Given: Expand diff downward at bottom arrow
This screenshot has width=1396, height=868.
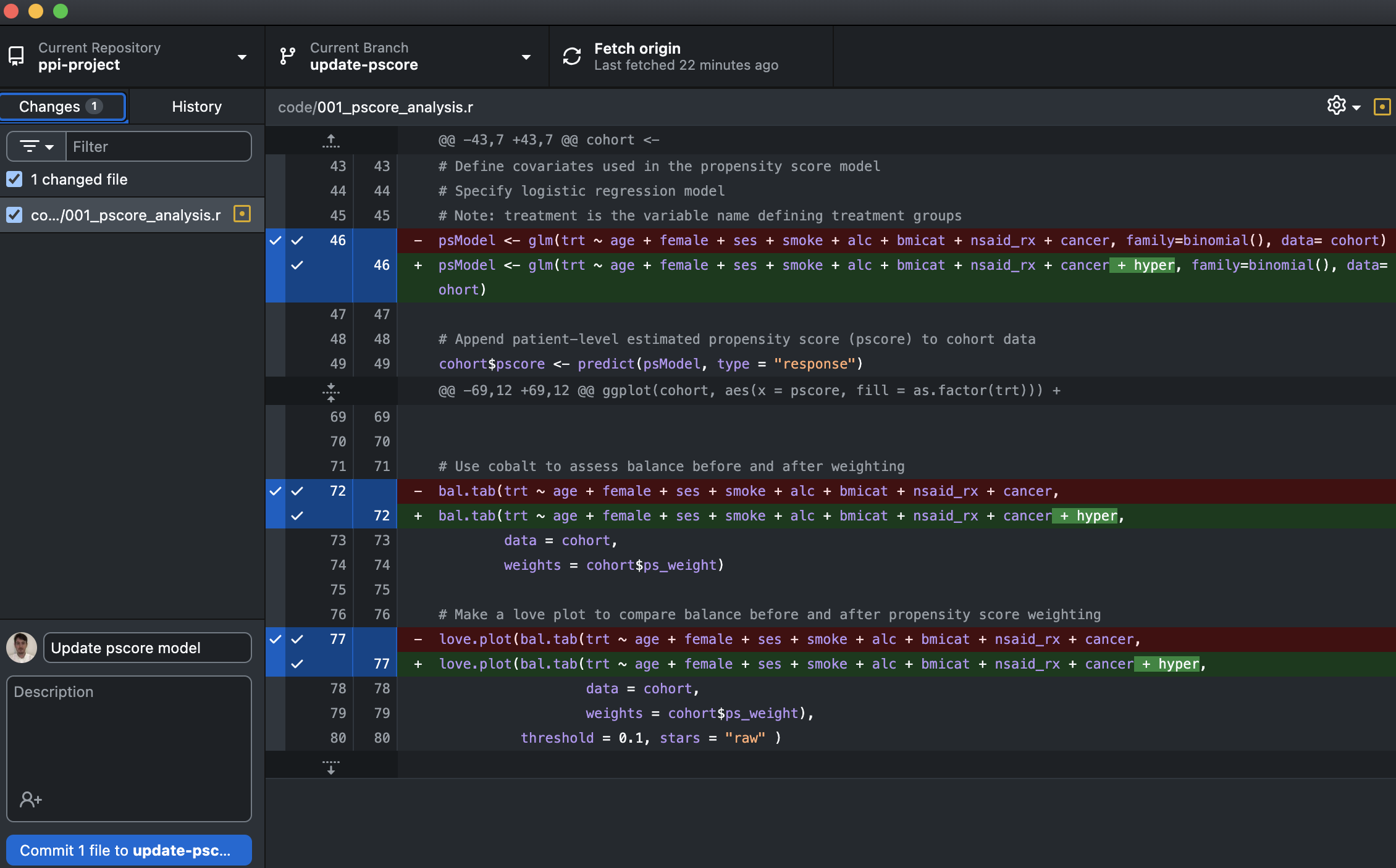Looking at the screenshot, I should pos(331,766).
